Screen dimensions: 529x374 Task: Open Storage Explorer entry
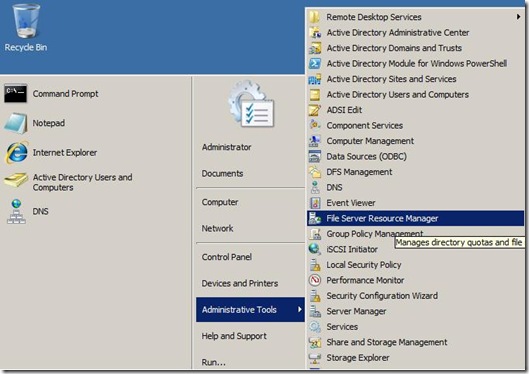tap(416, 358)
